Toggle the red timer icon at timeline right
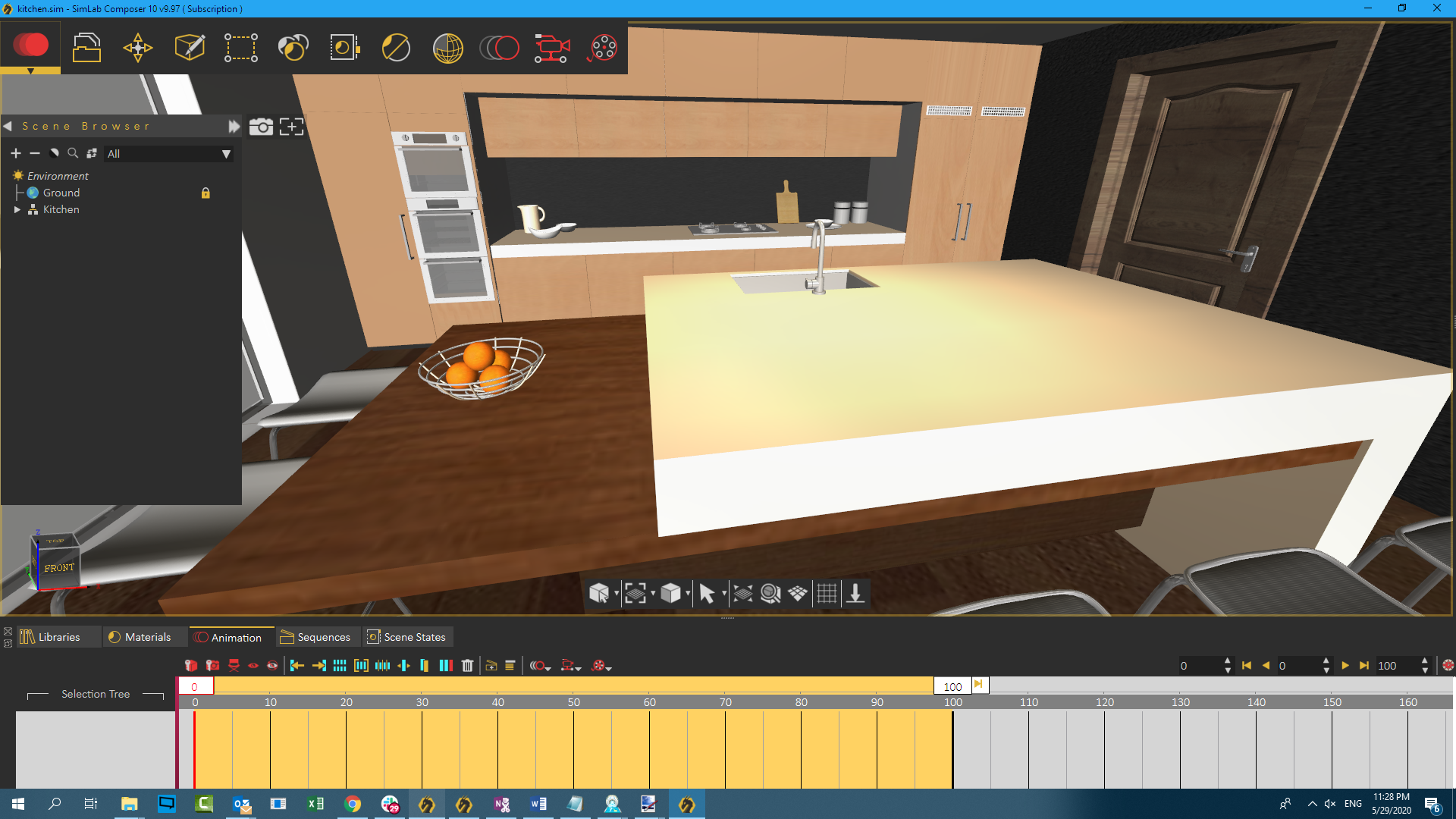Viewport: 1456px width, 819px height. click(1448, 666)
